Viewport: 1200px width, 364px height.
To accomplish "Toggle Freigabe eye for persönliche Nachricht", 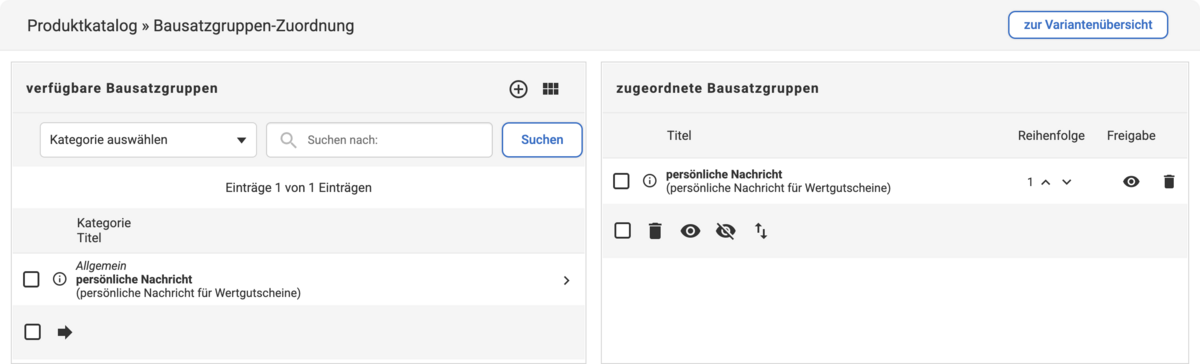I will (x=1131, y=182).
